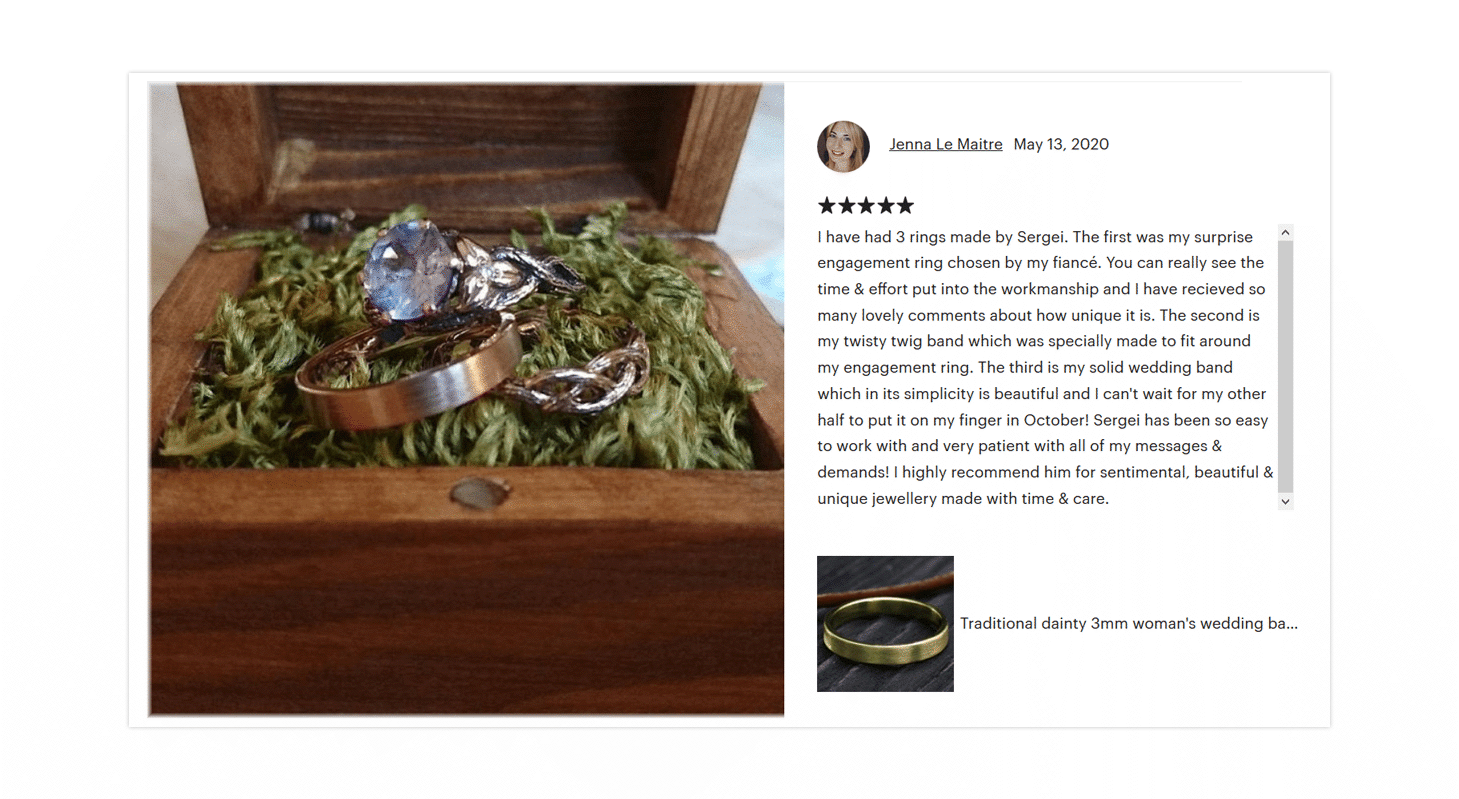Click the fourth rating star

click(885, 206)
